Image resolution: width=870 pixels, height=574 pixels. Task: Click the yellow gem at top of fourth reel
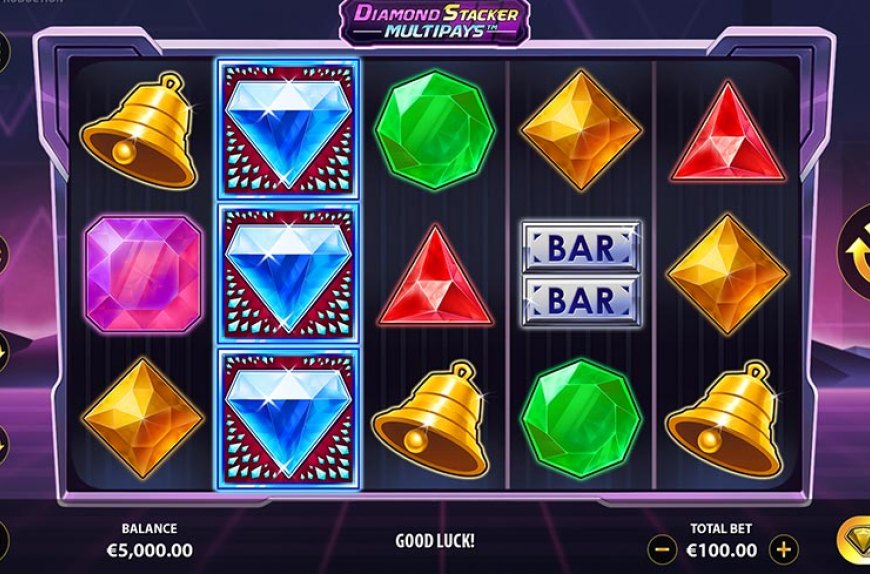pyautogui.click(x=581, y=130)
